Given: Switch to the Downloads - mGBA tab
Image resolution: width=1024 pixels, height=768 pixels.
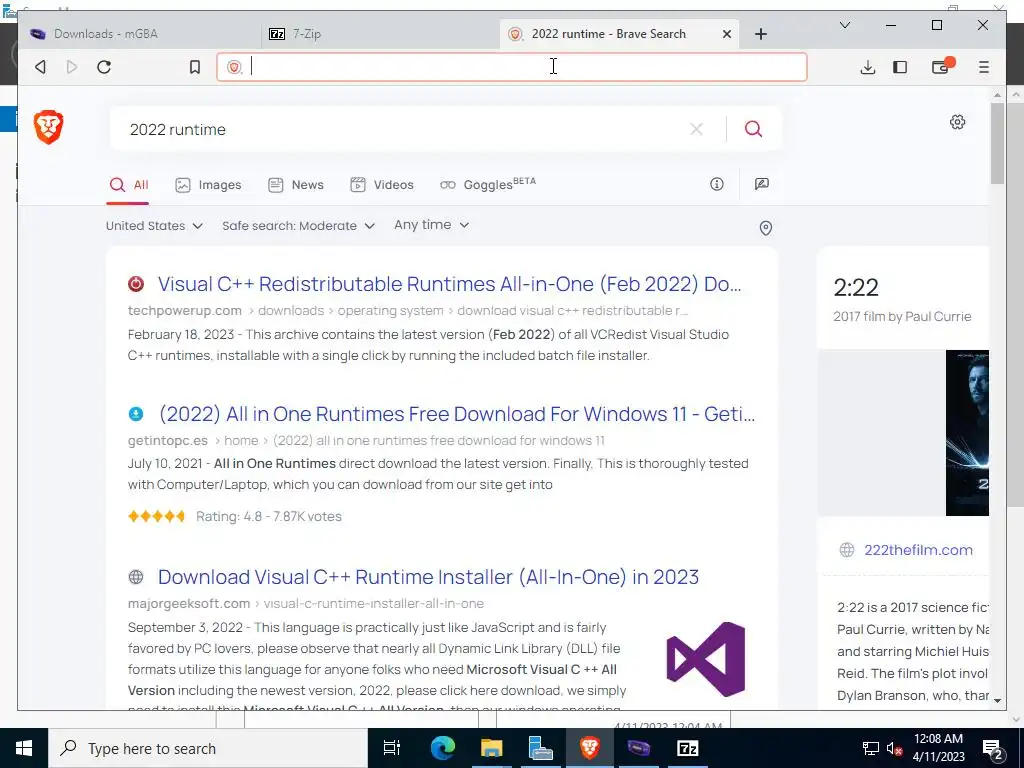Looking at the screenshot, I should (x=140, y=34).
